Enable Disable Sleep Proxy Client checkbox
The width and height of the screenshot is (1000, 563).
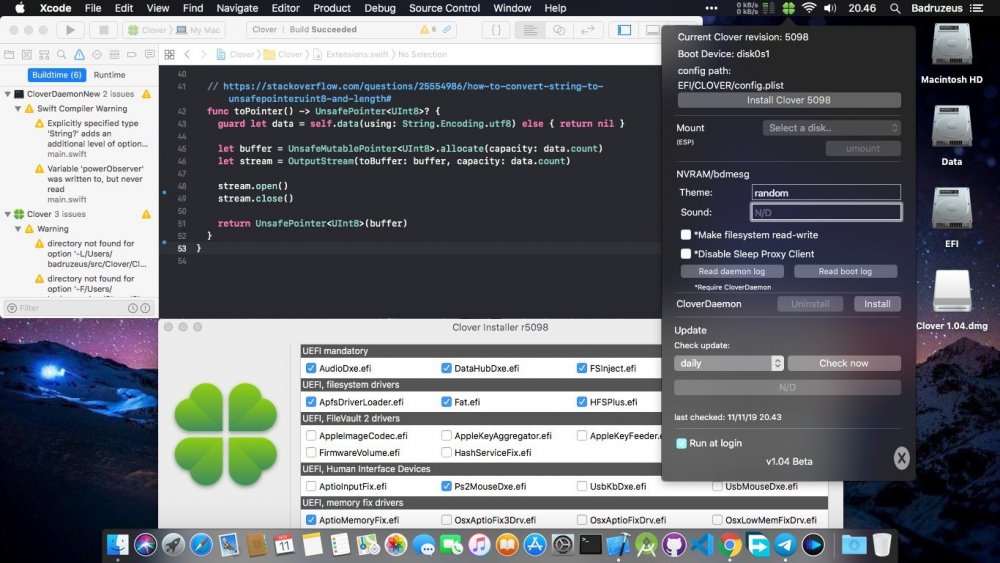pyautogui.click(x=686, y=254)
